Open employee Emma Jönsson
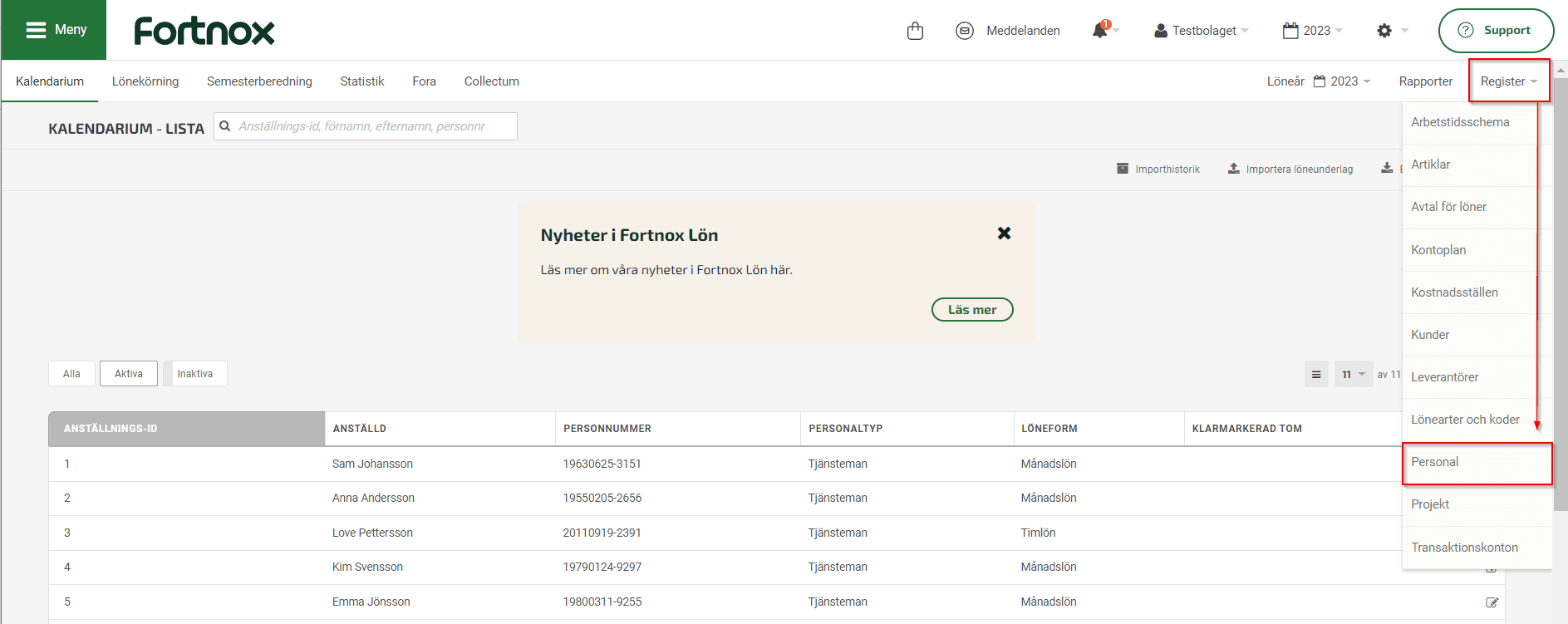Image resolution: width=1568 pixels, height=624 pixels. click(x=371, y=602)
